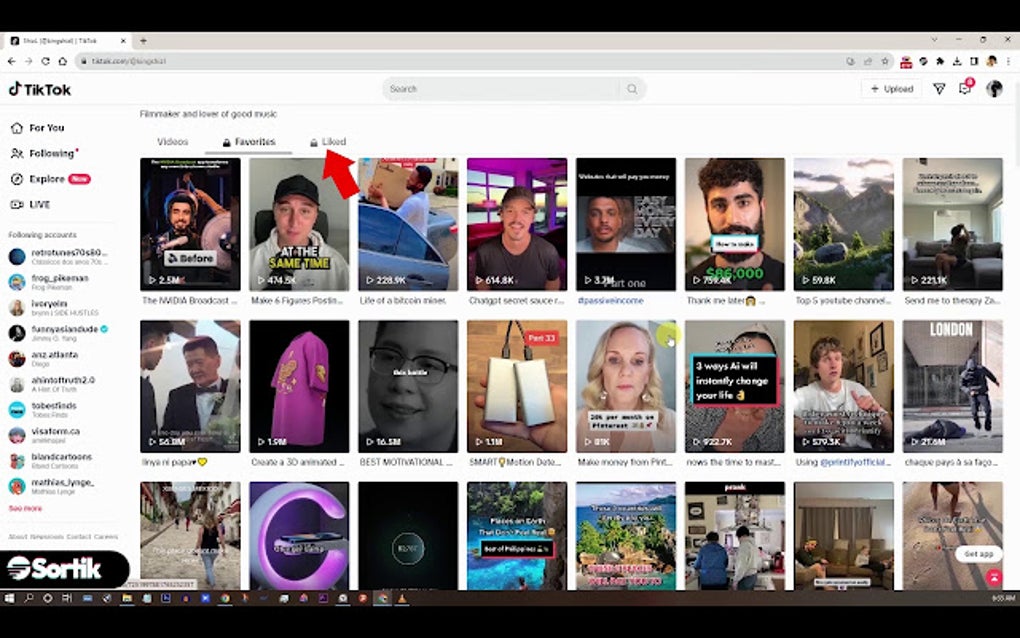Open the frog_pikeman account
Image resolution: width=1020 pixels, height=638 pixels.
[x=49, y=282]
